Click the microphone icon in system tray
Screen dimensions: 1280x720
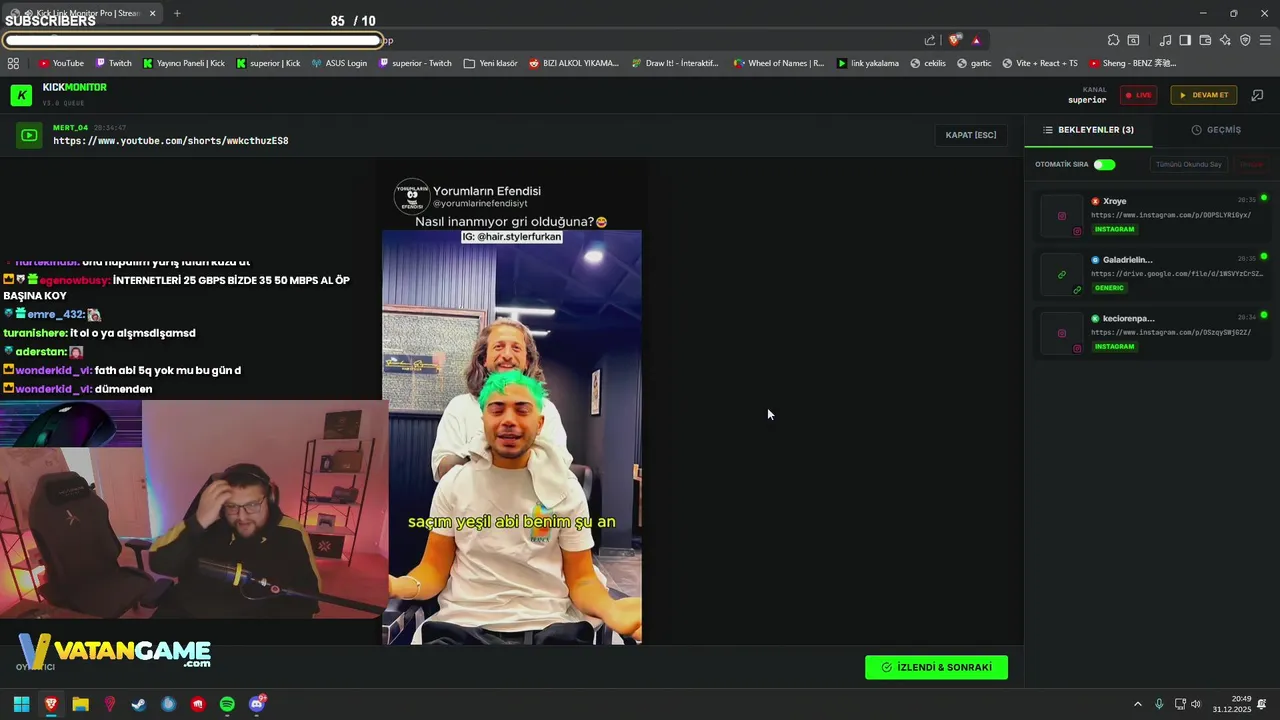pyautogui.click(x=1159, y=704)
